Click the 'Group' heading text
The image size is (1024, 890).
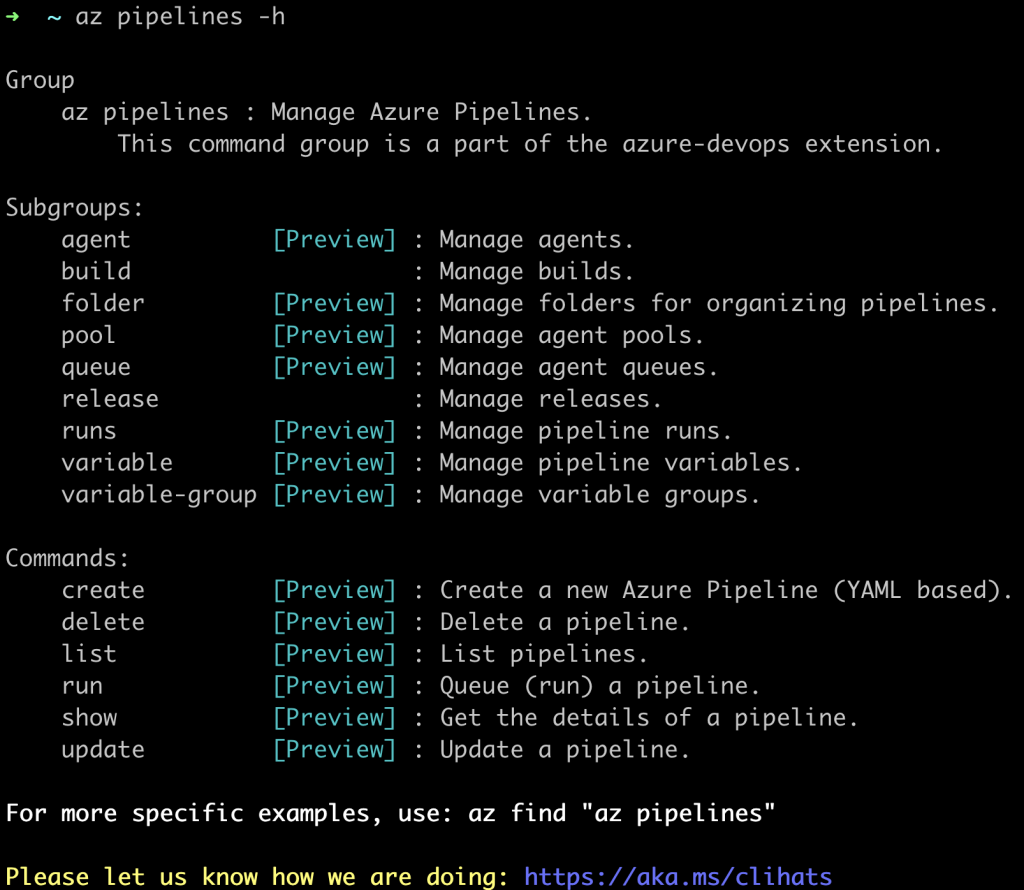tap(40, 80)
